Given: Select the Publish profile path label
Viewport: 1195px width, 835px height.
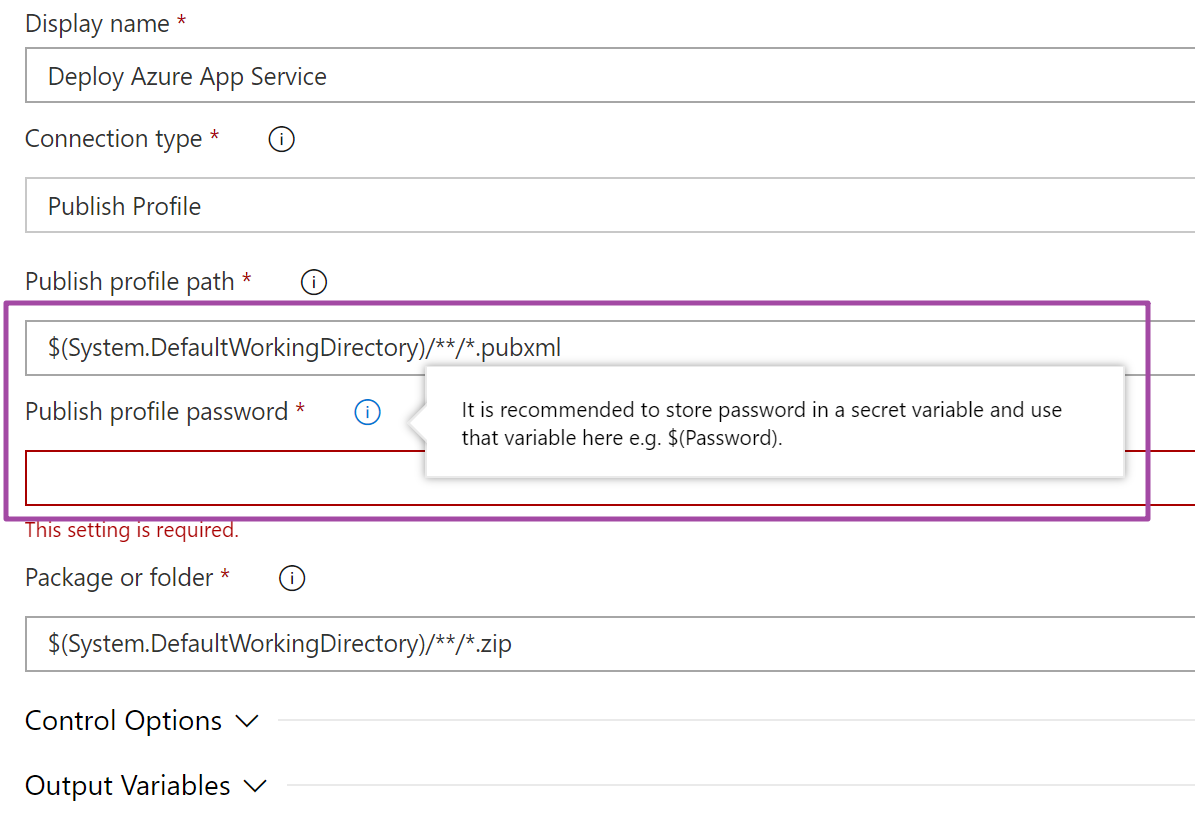Looking at the screenshot, I should pos(129,282).
